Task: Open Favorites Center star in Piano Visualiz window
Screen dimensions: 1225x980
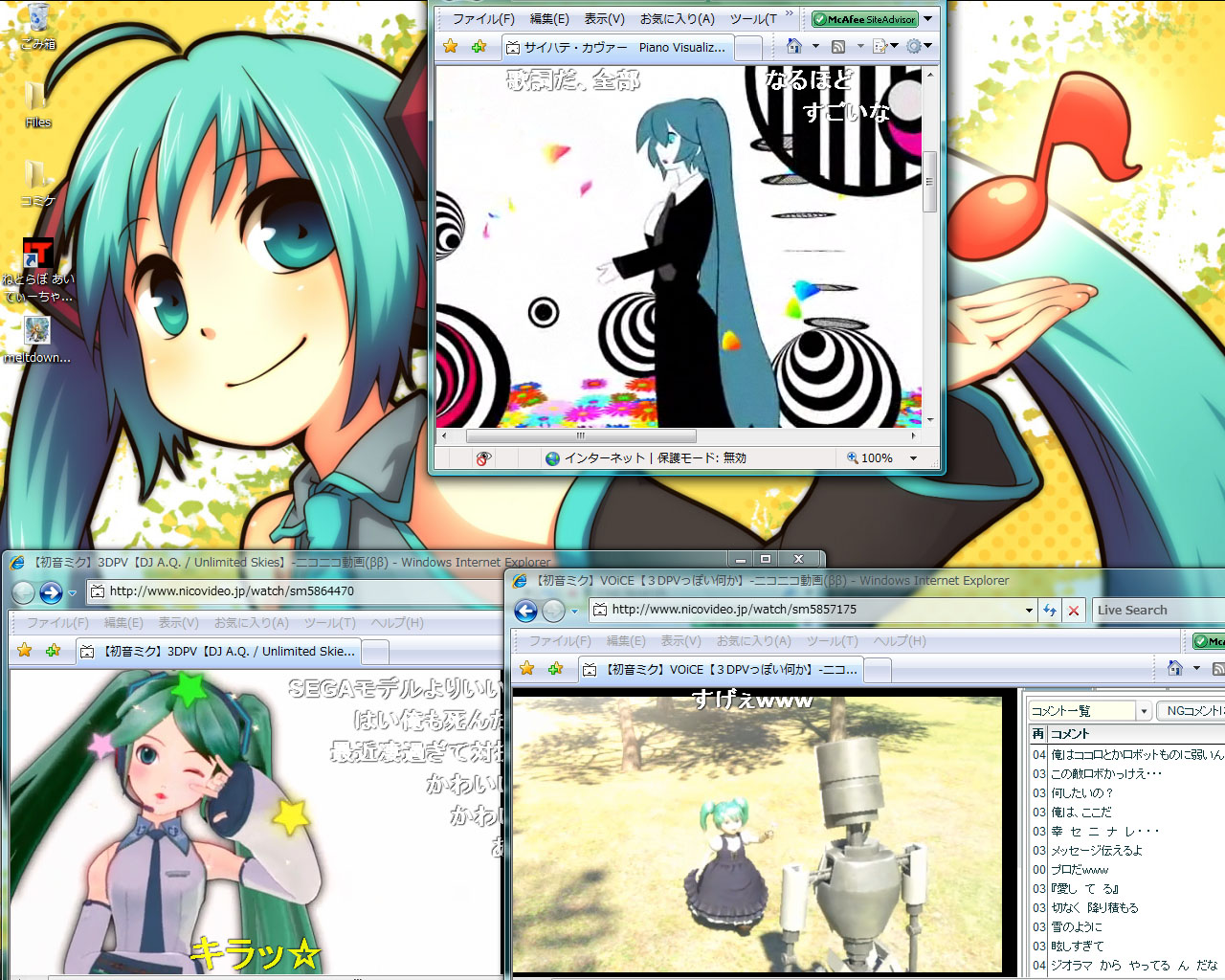Action: (451, 46)
